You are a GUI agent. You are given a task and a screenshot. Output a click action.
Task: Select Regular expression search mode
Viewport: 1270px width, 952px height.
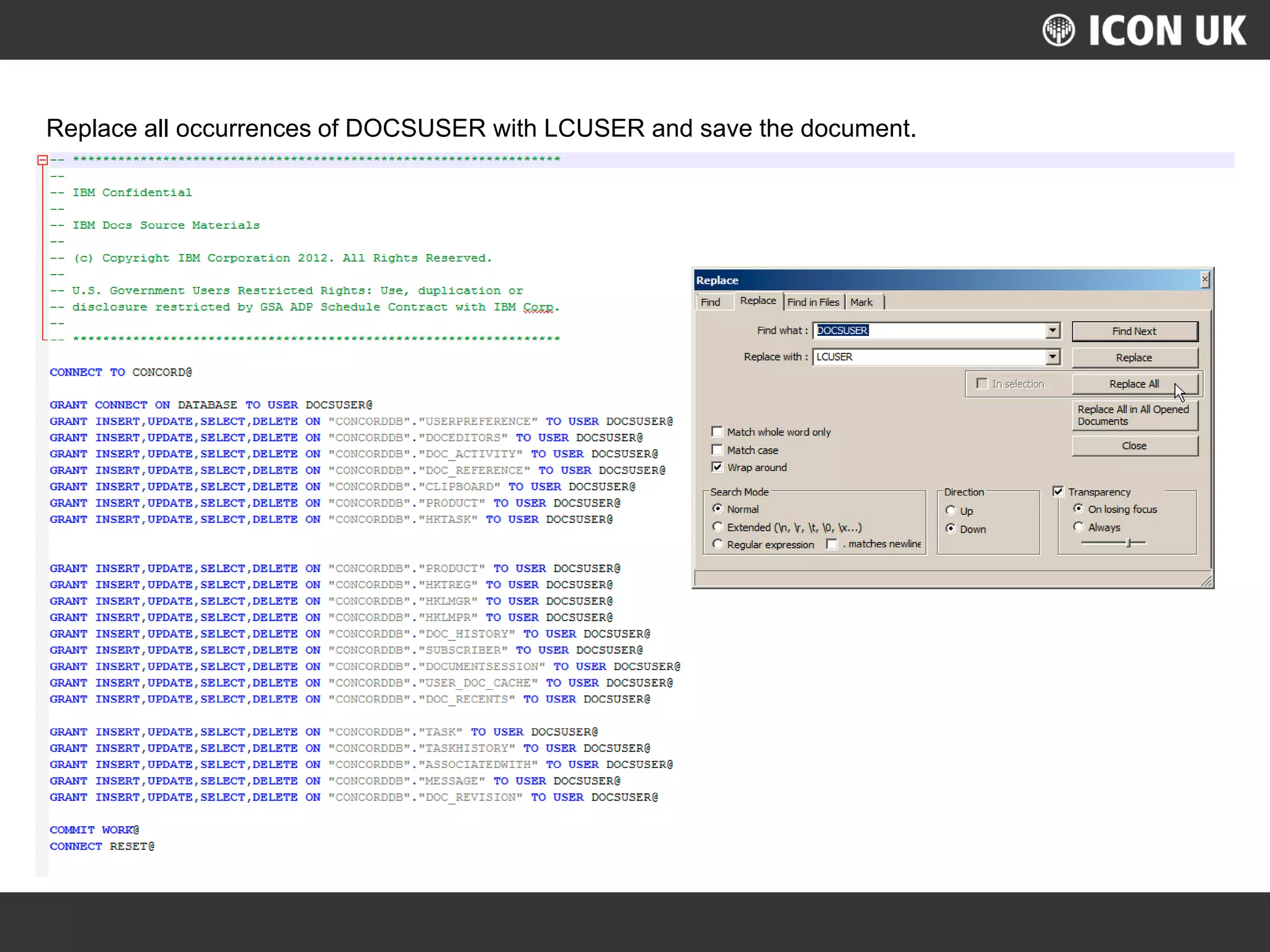718,544
